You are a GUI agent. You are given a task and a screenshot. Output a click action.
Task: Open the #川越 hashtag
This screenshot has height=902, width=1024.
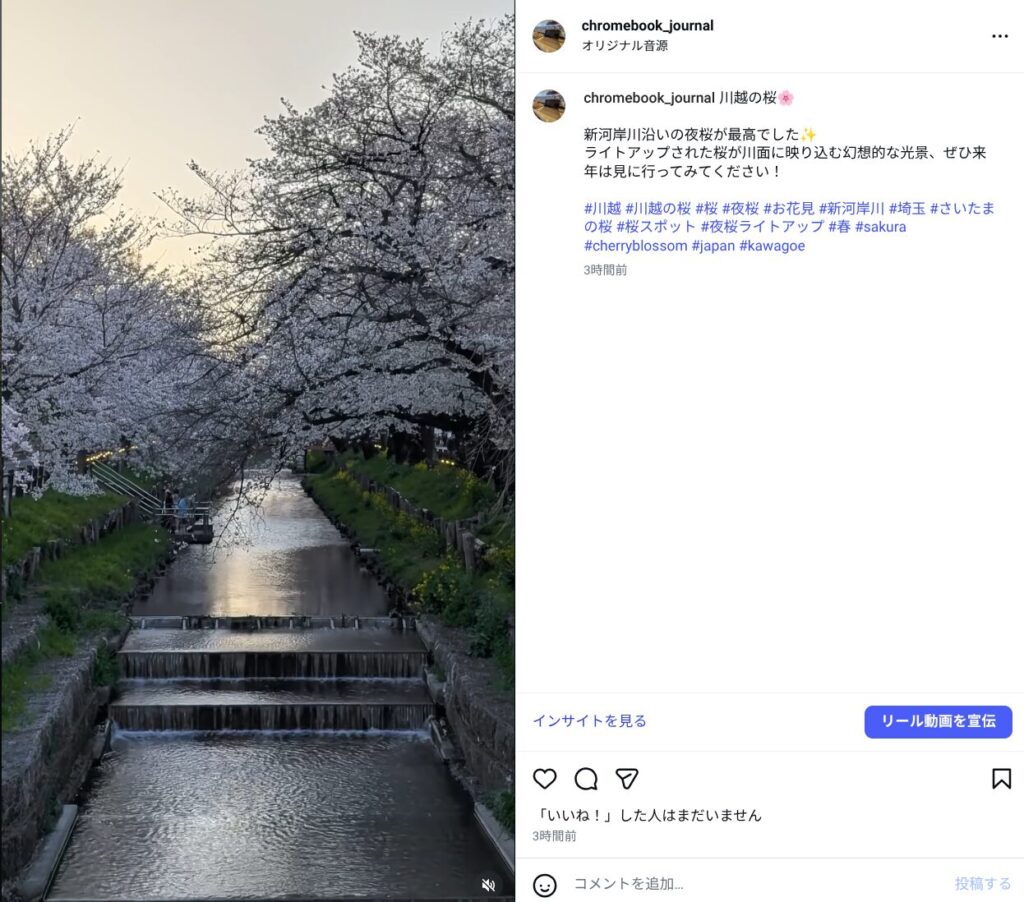(602, 208)
